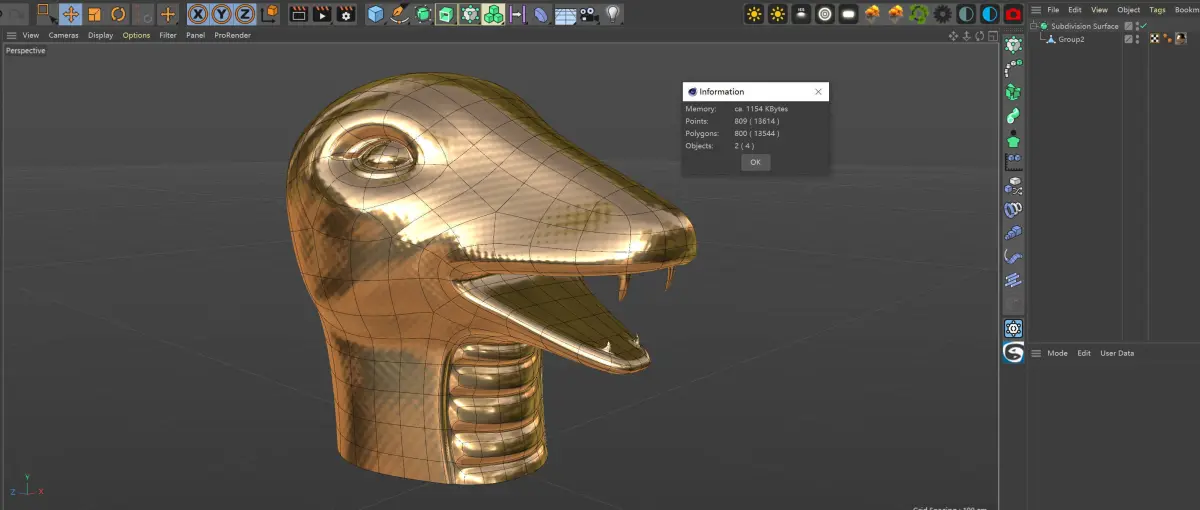Add a Camera object
The height and width of the screenshot is (510, 1200).
pyautogui.click(x=589, y=14)
